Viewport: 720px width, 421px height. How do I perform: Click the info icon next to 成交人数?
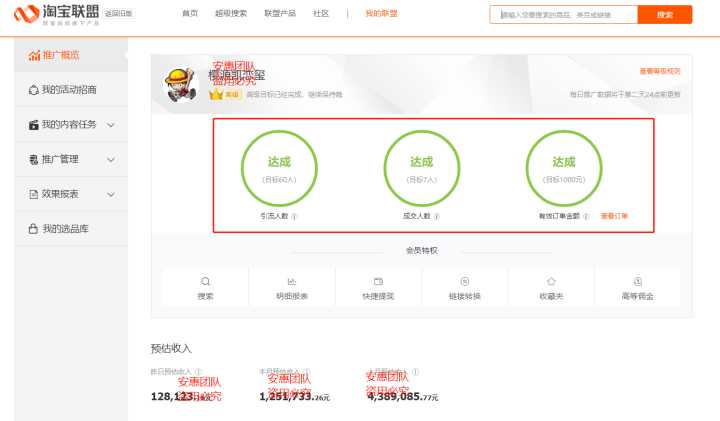(x=437, y=216)
